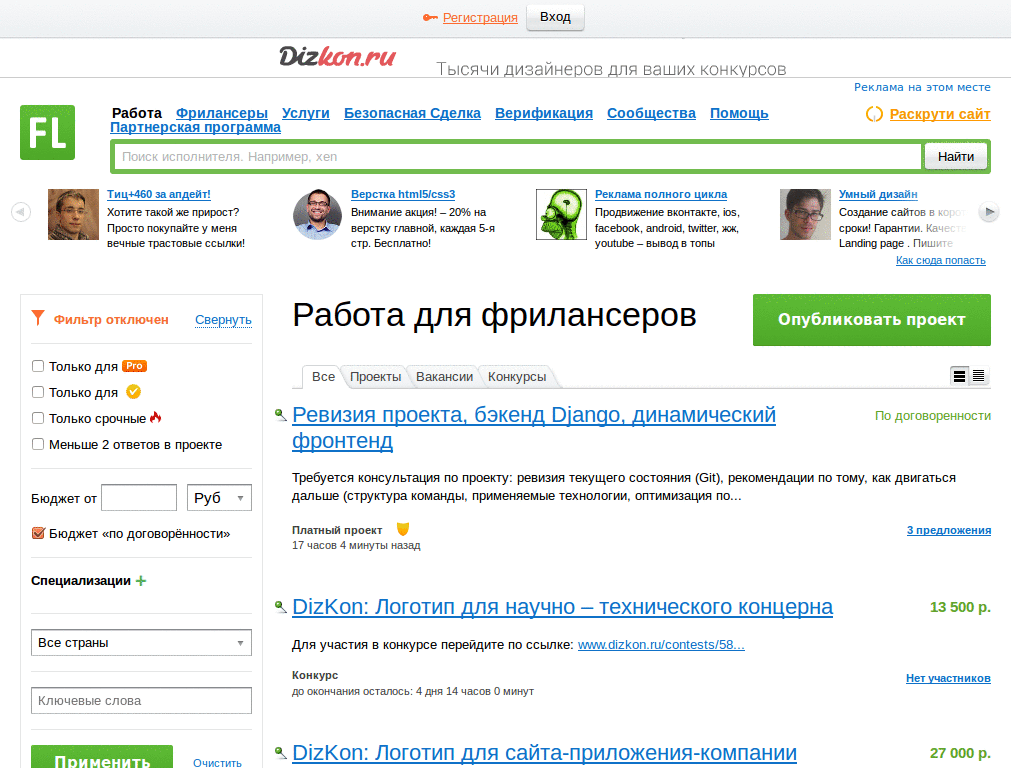
Task: Click the flame icon next to срочные
Action: pyautogui.click(x=155, y=417)
